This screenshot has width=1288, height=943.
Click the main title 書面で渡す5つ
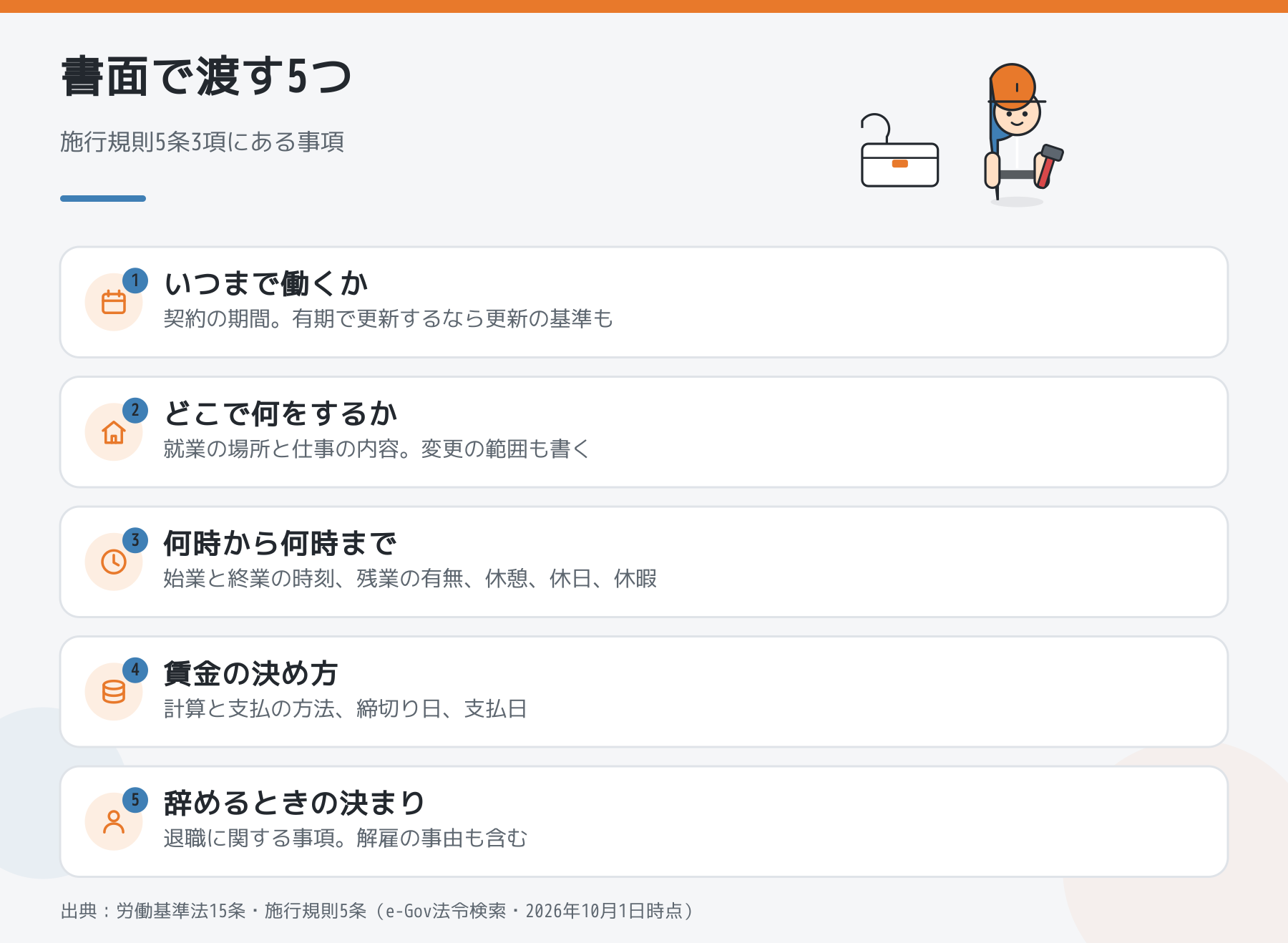point(206,77)
